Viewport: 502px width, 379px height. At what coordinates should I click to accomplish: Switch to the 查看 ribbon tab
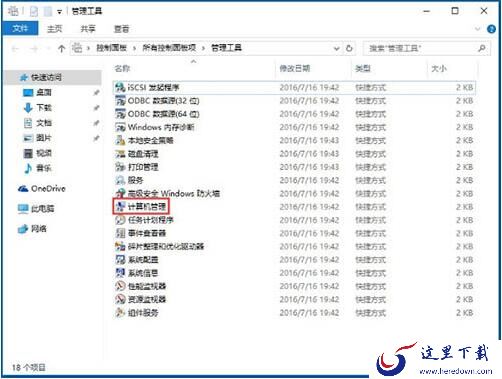click(121, 29)
